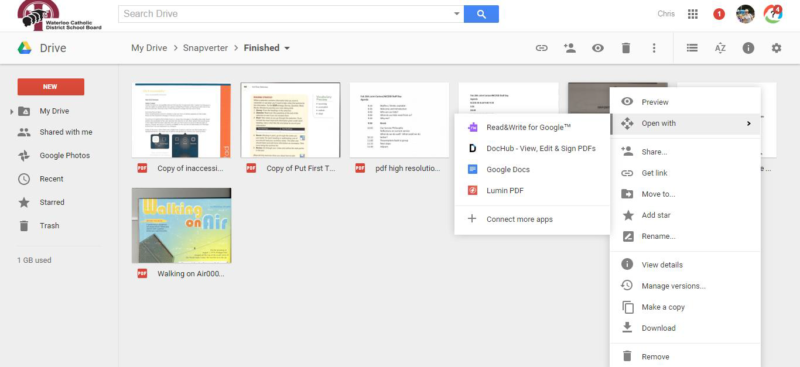Choose Share... from the context menu
Image resolution: width=800 pixels, height=367 pixels.
[685, 152]
